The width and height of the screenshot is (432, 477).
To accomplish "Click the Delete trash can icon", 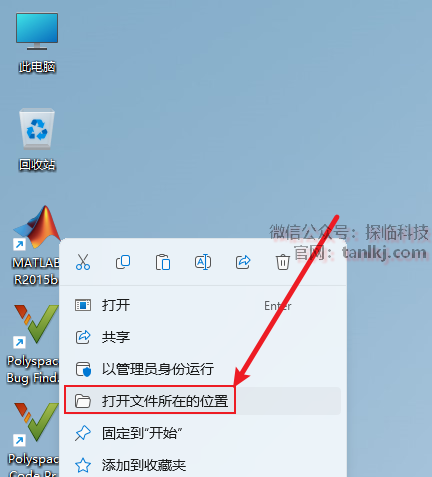I will tap(283, 262).
